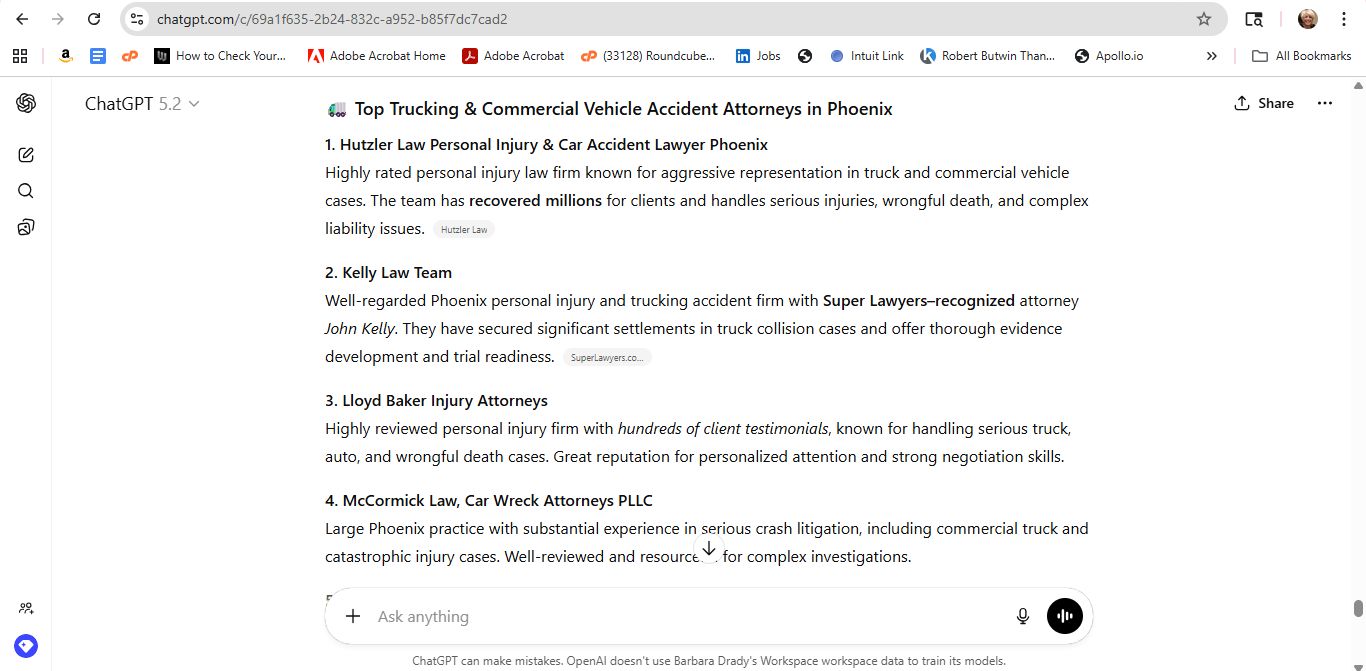Show more bookmarks with double chevron
Viewport: 1366px width, 671px height.
tap(1212, 56)
